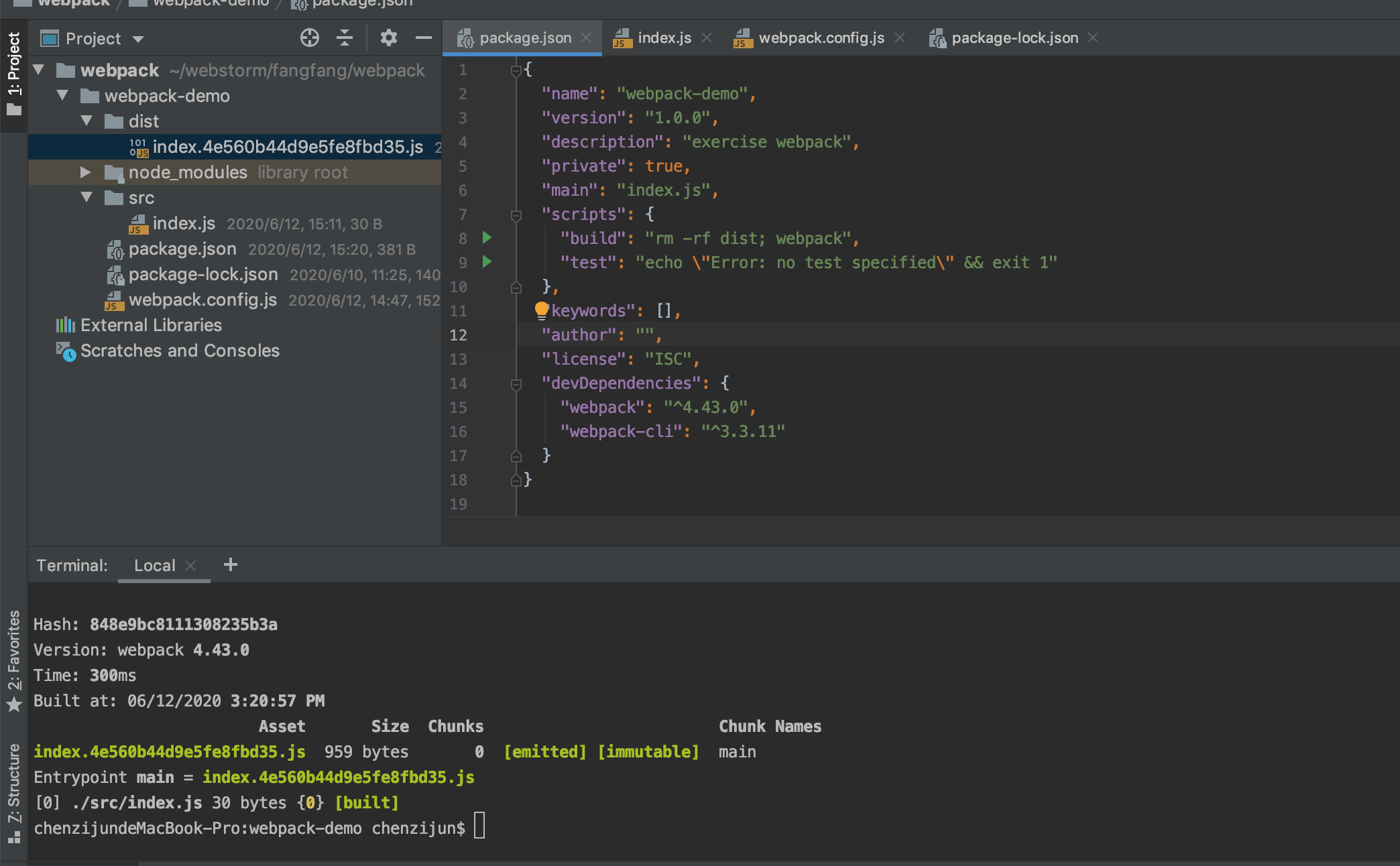Click the "webpack-cli" dependency line
This screenshot has width=1400, height=866.
pyautogui.click(x=673, y=431)
